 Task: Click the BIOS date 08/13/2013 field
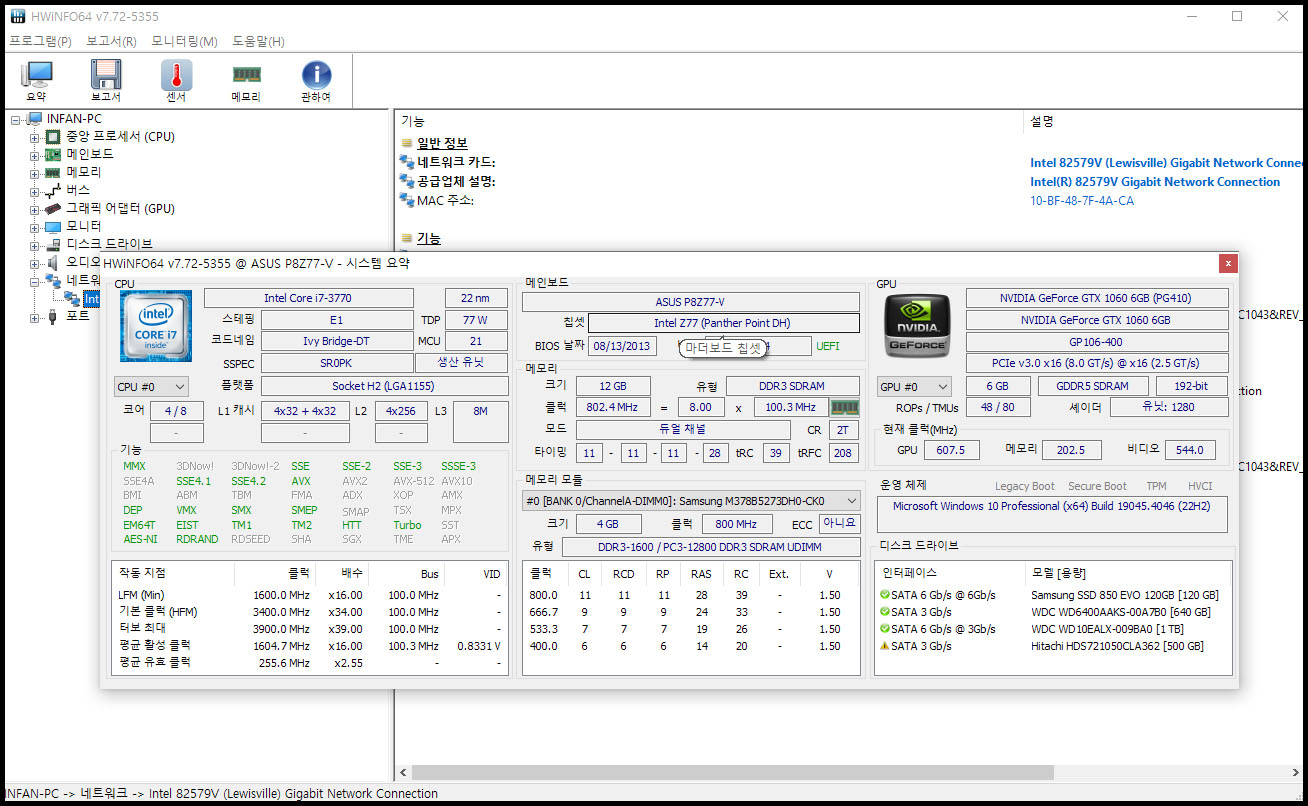[x=621, y=346]
